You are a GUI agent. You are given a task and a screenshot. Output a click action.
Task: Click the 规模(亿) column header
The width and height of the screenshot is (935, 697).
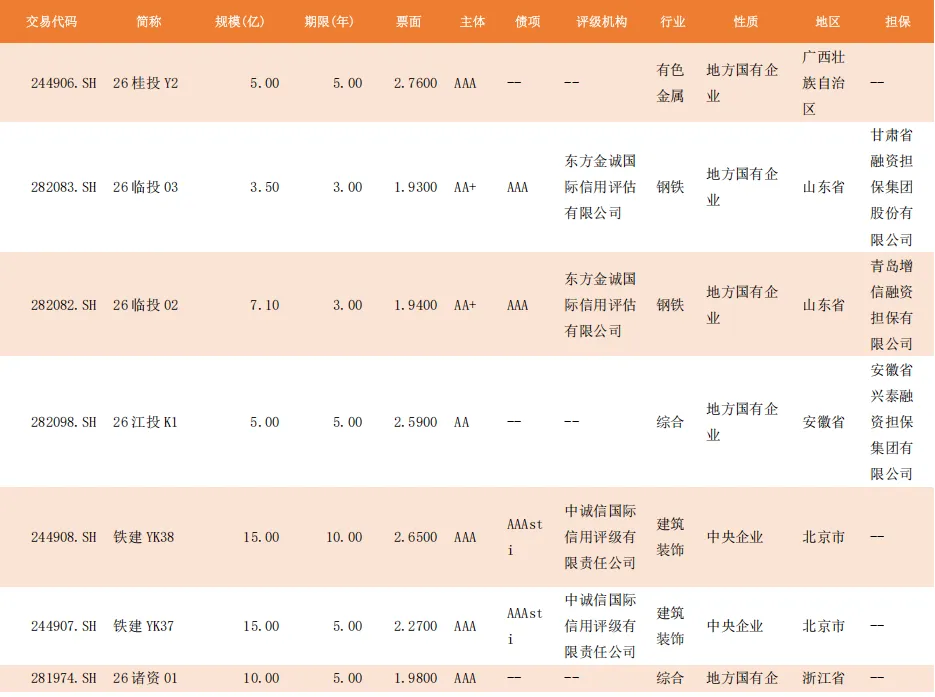tap(240, 22)
